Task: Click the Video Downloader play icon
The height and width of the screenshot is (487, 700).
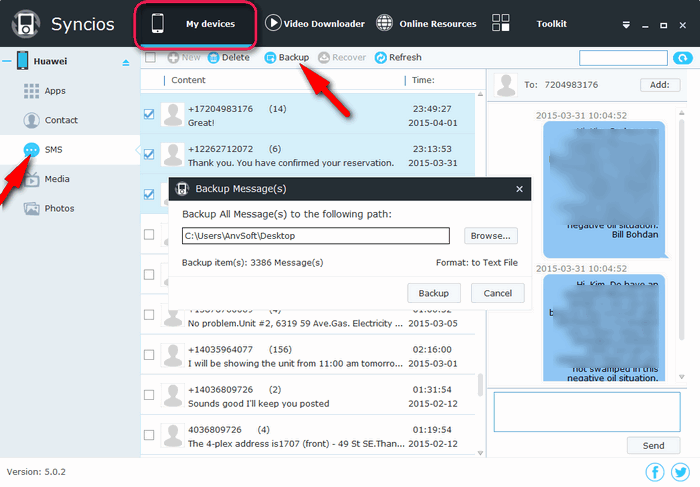Action: coord(273,23)
